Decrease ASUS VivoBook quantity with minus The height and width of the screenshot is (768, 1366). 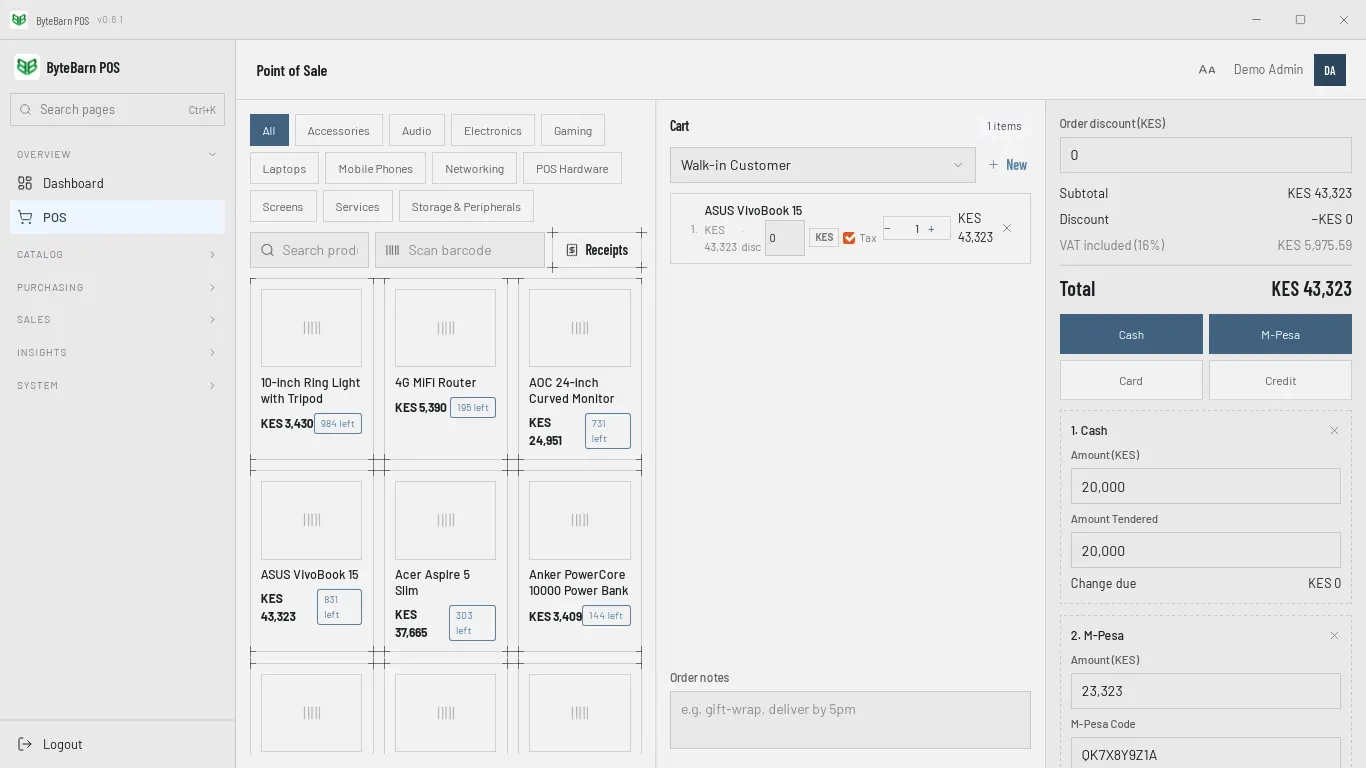click(888, 229)
